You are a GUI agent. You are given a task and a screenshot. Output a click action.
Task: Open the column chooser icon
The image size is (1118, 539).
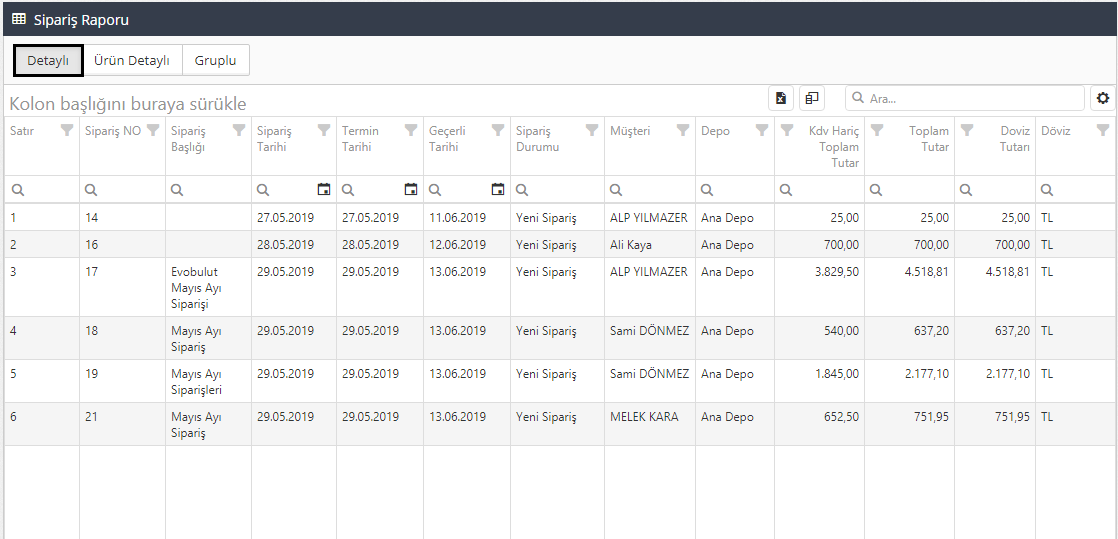[x=812, y=98]
